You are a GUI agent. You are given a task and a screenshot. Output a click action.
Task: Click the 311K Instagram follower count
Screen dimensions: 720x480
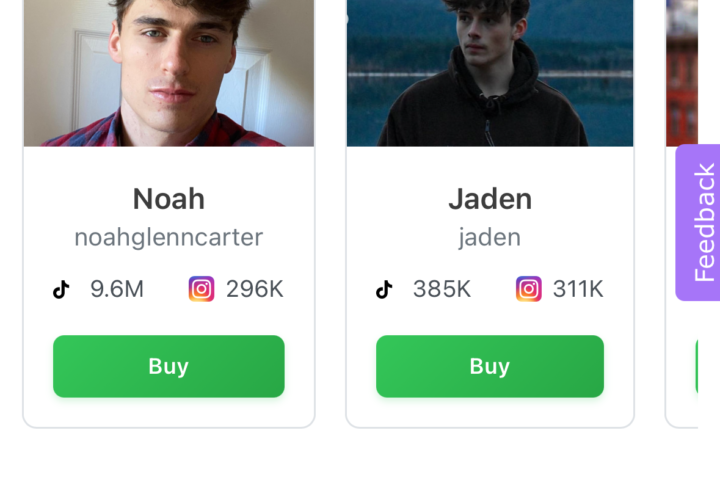[578, 290]
